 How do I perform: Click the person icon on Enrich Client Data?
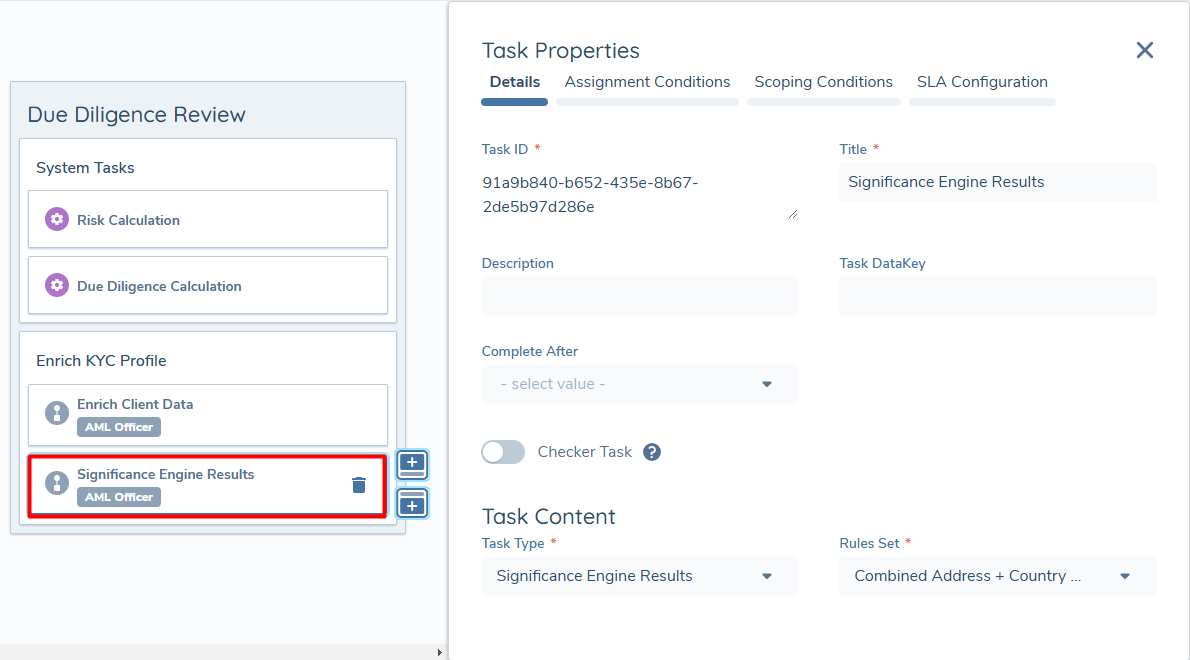click(56, 413)
